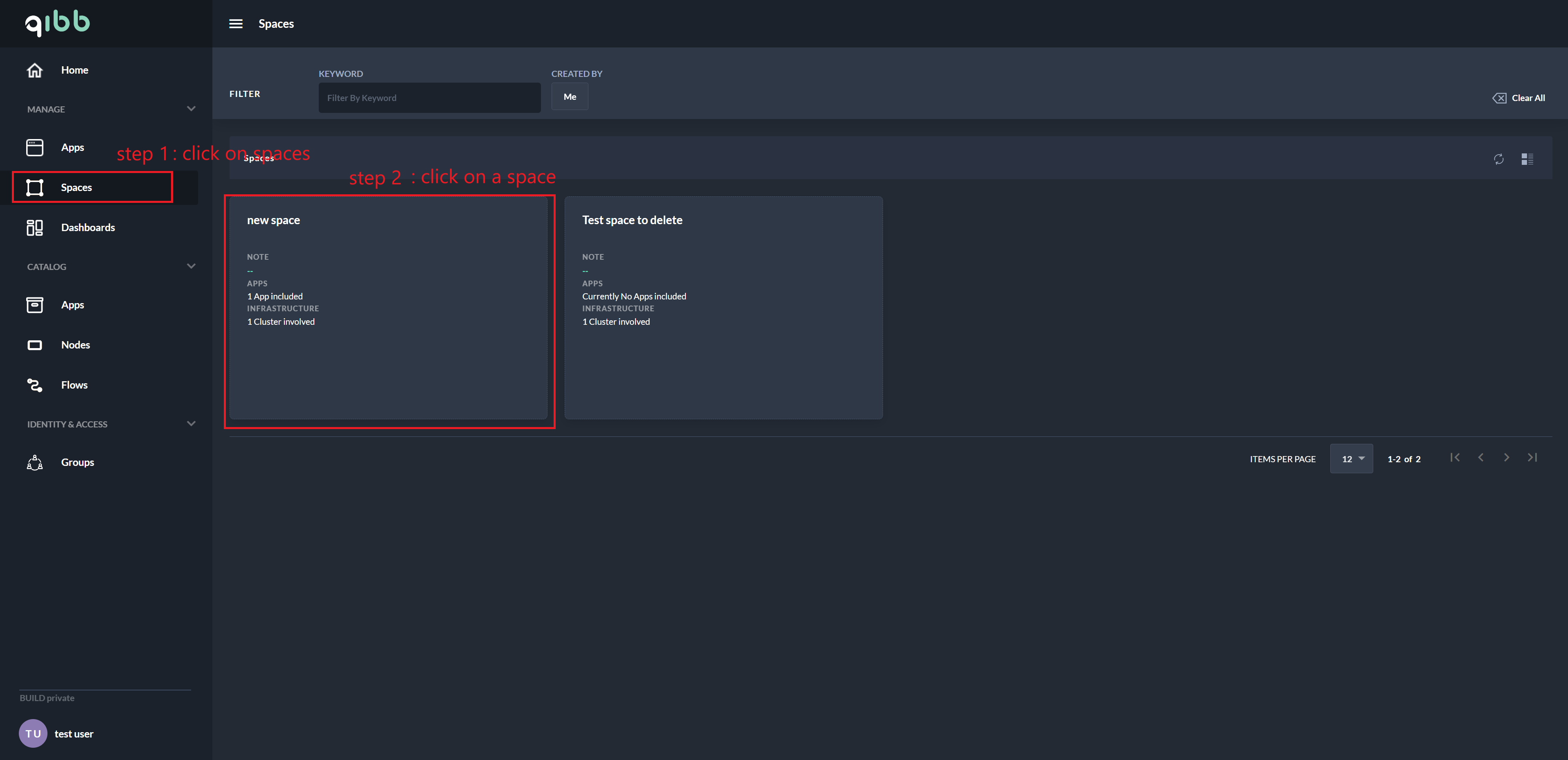
Task: Select Spaces in the Manage menu
Action: [76, 187]
